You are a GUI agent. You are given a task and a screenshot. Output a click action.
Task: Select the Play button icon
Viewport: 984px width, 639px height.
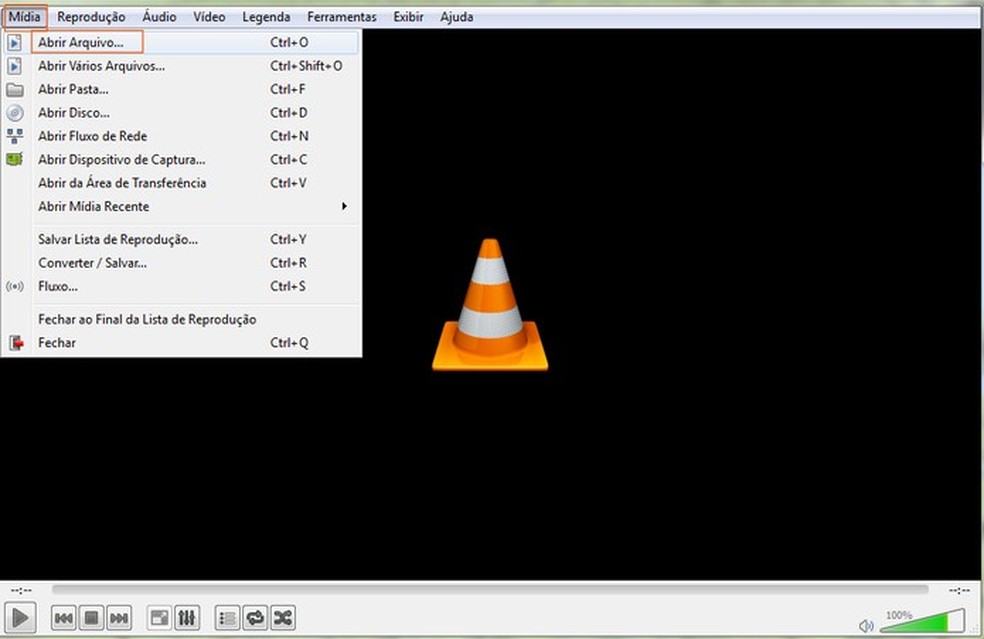(20, 617)
